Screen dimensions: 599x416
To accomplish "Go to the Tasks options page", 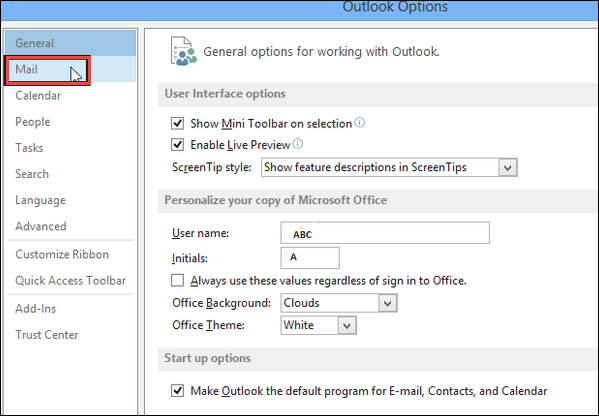I will point(29,148).
